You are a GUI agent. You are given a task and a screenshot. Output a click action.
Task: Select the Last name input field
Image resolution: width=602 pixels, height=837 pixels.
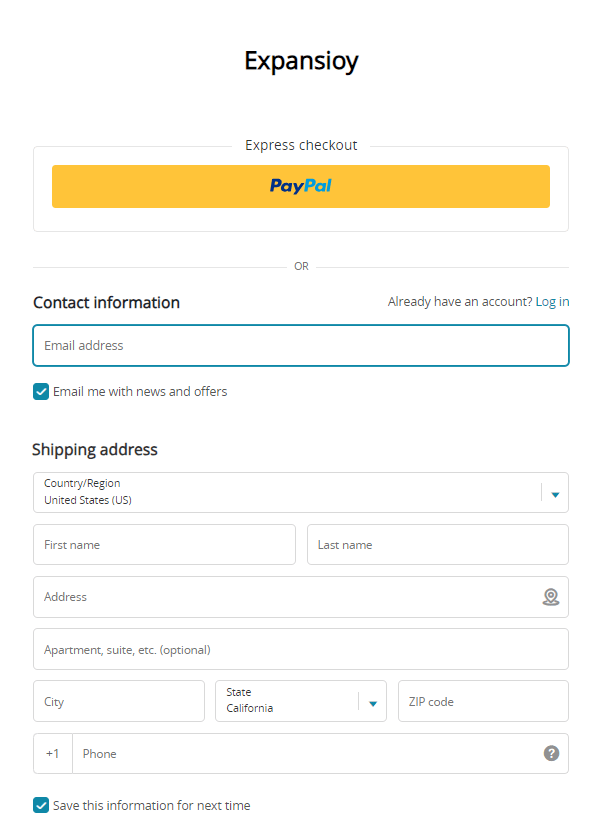pyautogui.click(x=437, y=545)
